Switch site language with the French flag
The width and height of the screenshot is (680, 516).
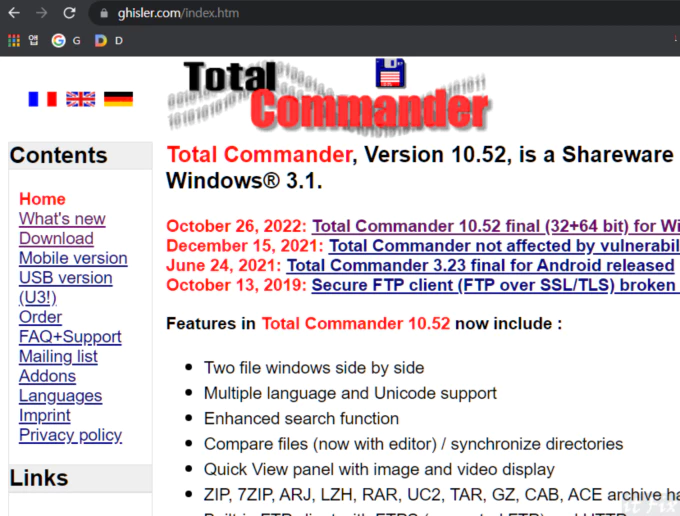[x=42, y=99]
